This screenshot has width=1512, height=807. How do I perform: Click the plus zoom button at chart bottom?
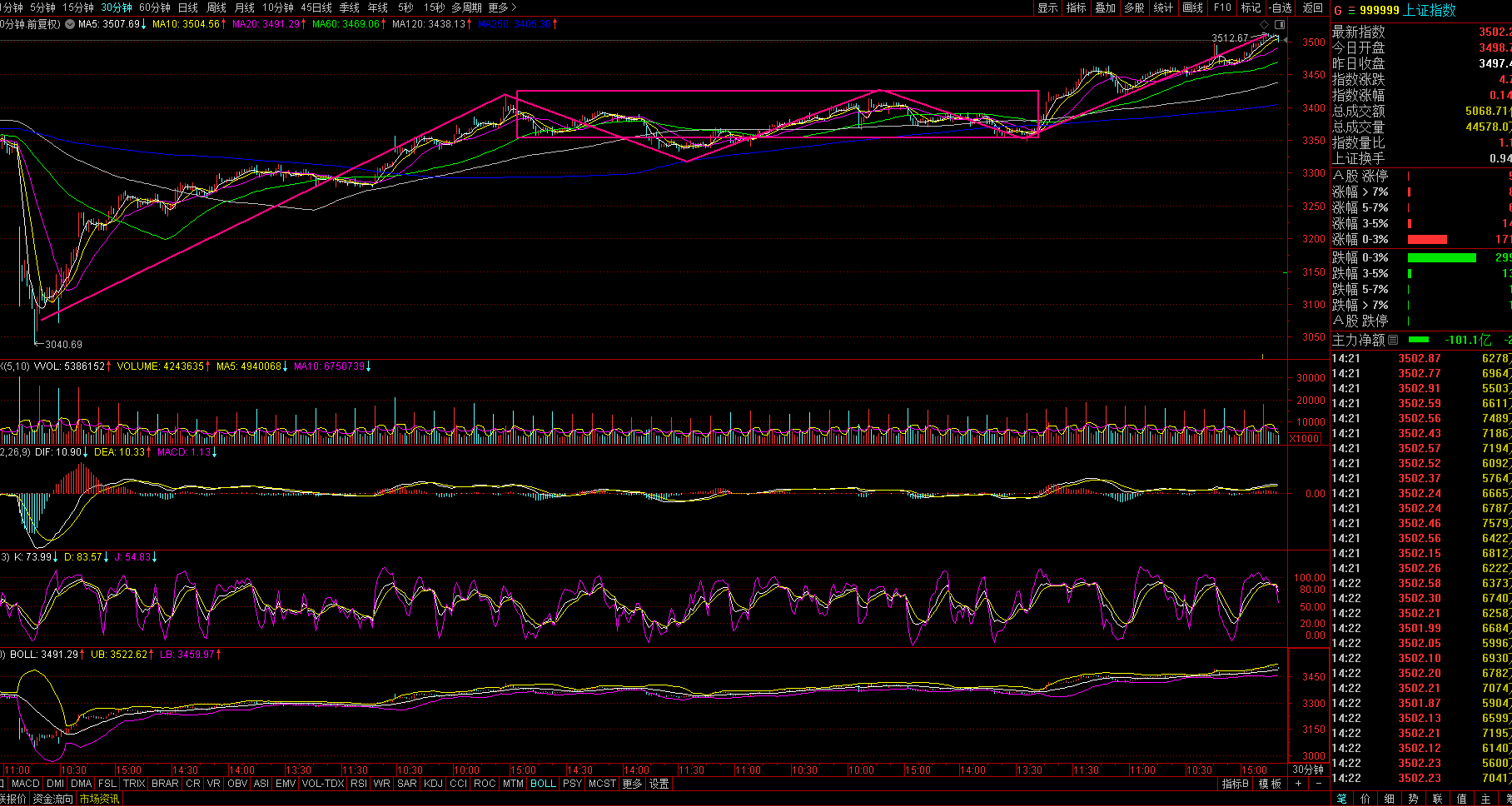(x=1298, y=784)
